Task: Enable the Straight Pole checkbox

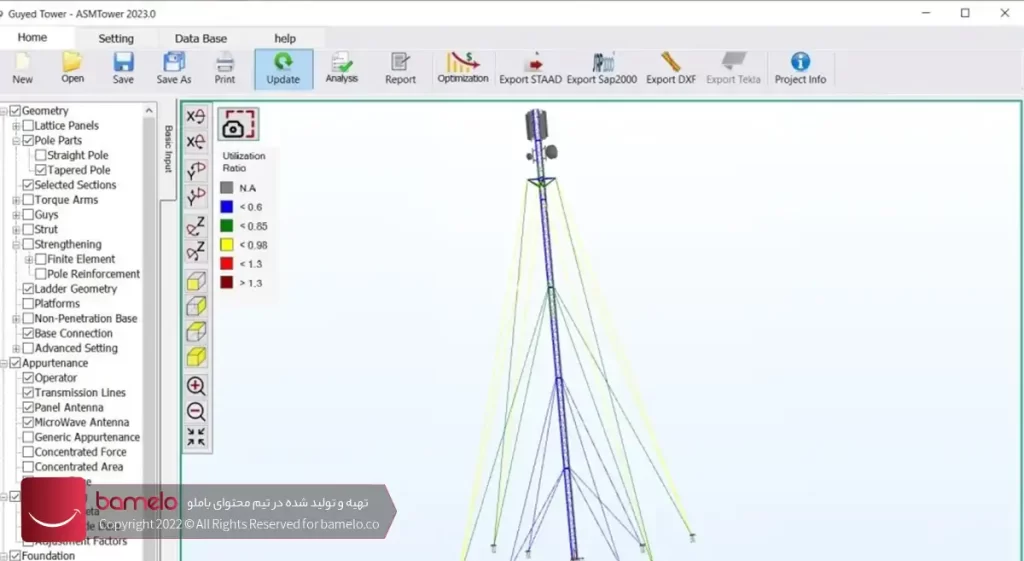Action: tap(40, 155)
